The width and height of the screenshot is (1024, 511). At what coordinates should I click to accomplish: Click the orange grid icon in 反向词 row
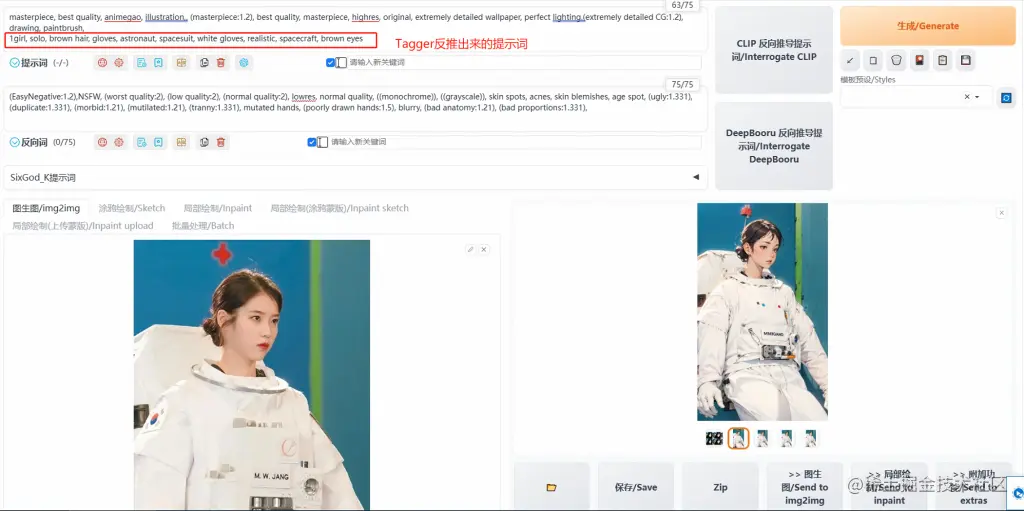(182, 142)
